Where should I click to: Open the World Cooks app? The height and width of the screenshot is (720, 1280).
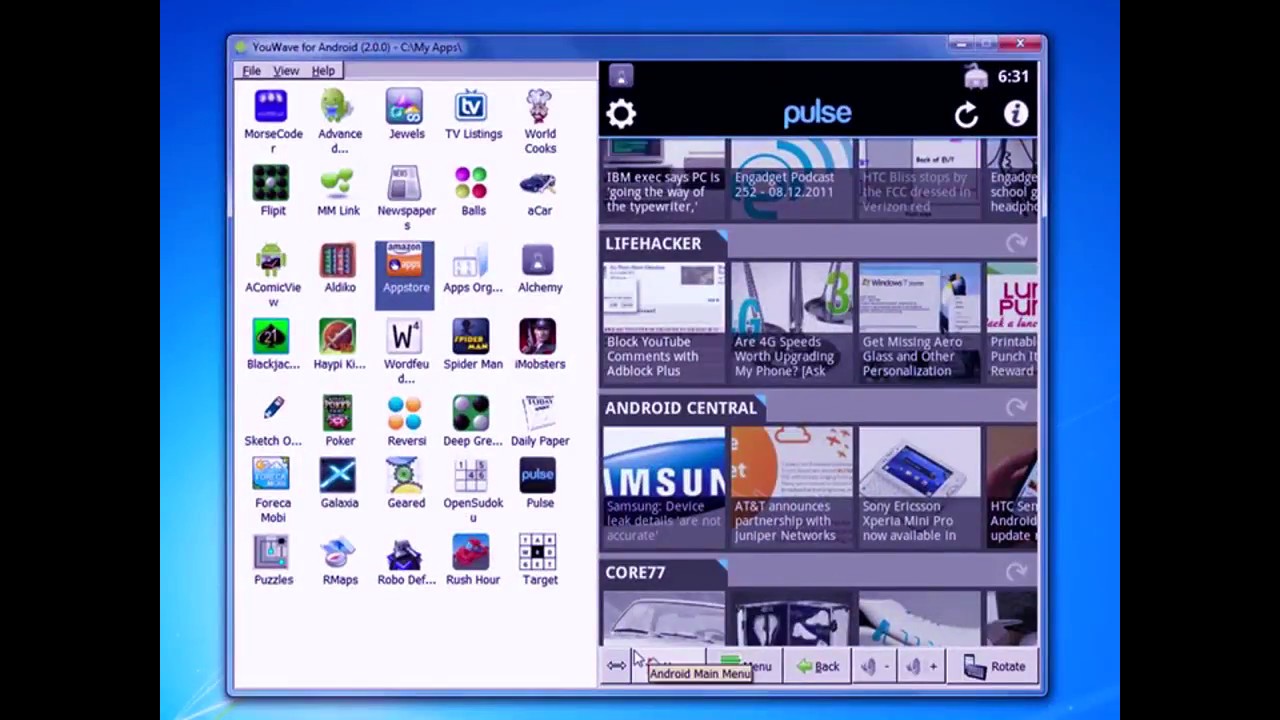click(x=538, y=107)
